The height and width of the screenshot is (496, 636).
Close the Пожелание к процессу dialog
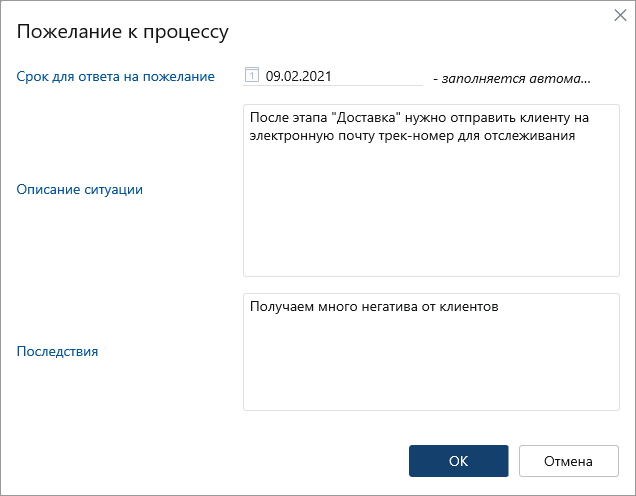619,15
